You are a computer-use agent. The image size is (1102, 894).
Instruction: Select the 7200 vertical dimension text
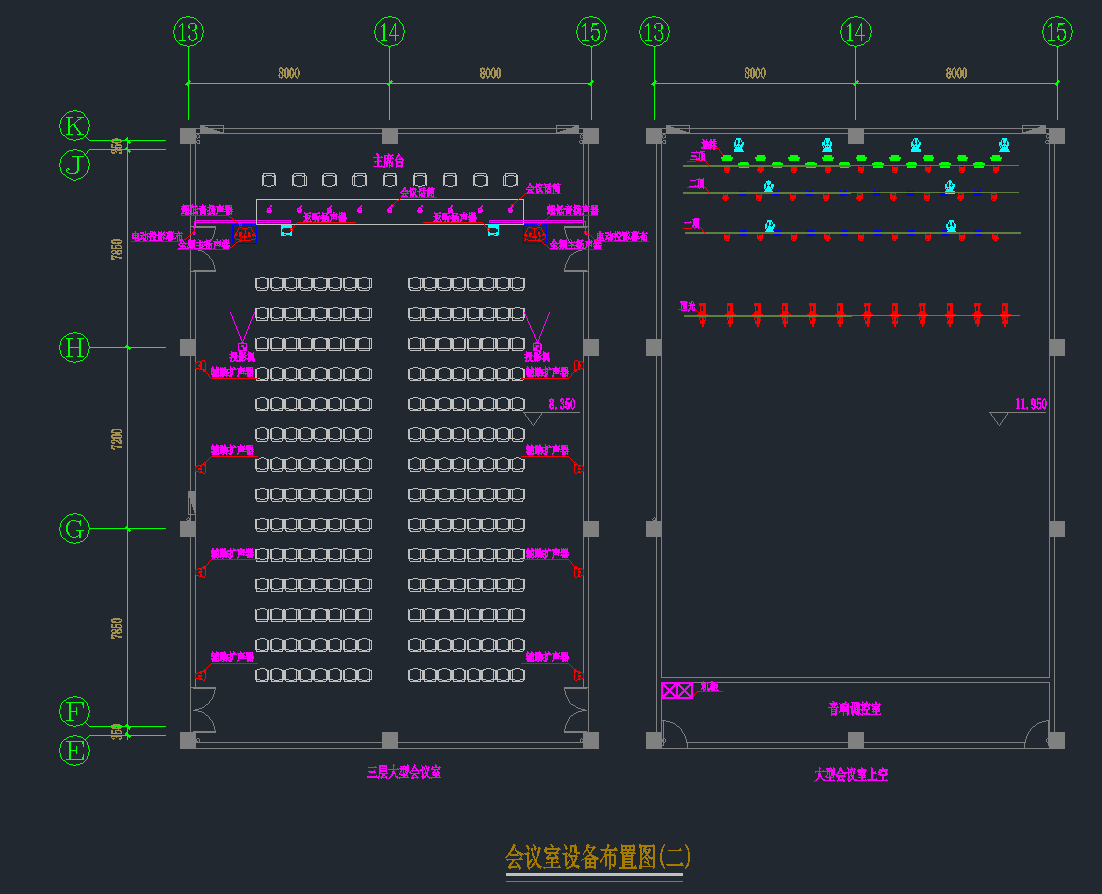(x=116, y=438)
